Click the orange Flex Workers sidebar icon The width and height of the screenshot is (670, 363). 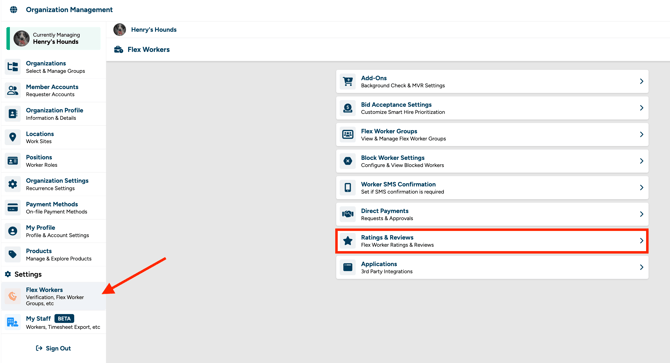(13, 296)
